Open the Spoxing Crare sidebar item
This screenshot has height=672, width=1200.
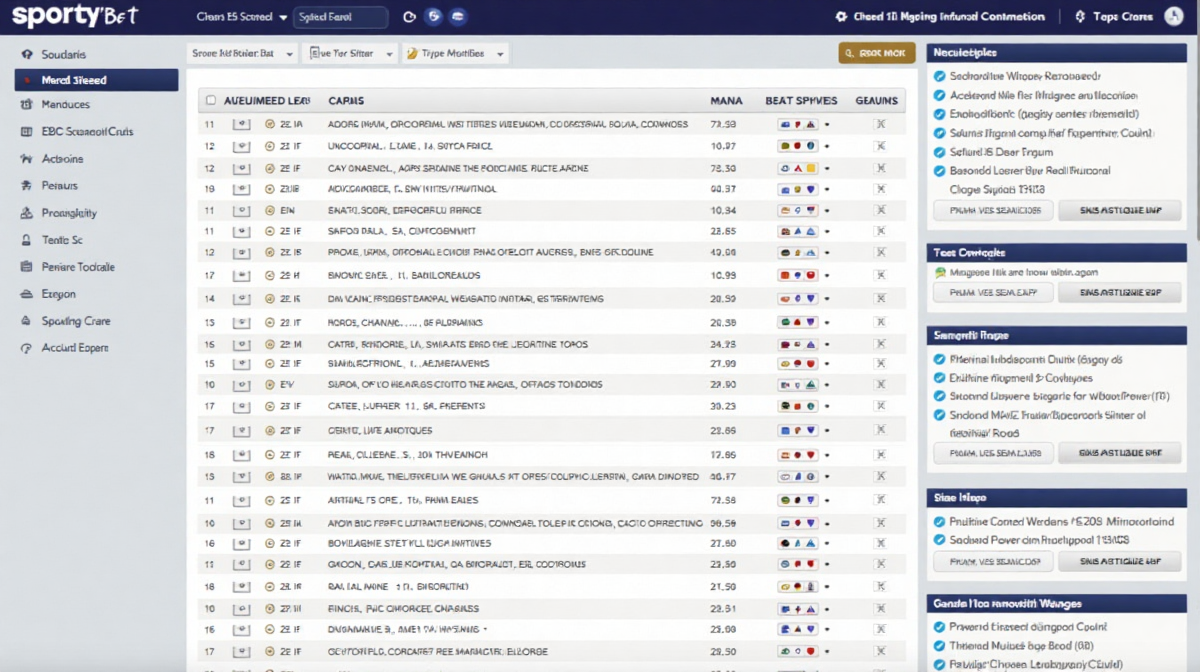pyautogui.click(x=76, y=321)
